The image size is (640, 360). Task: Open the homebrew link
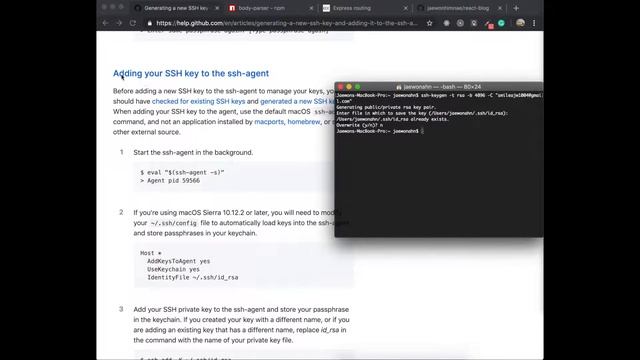(304, 122)
